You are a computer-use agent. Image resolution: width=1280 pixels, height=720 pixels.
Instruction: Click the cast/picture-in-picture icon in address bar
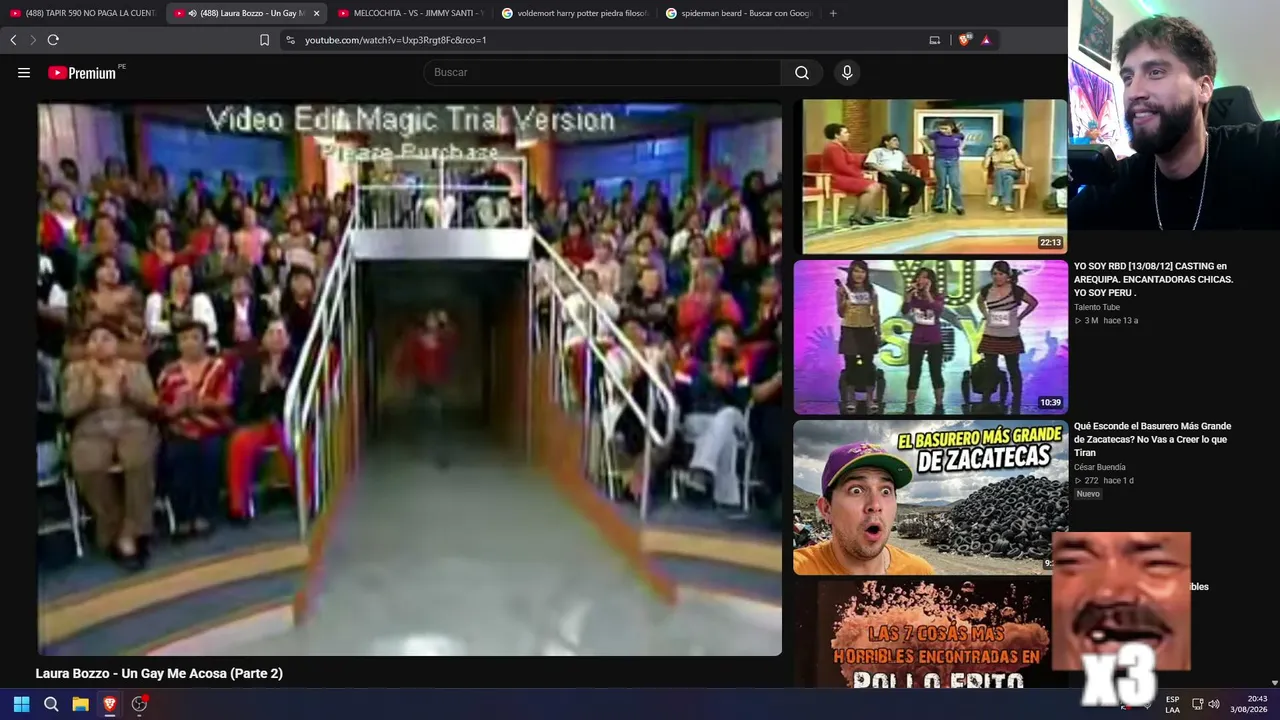935,40
